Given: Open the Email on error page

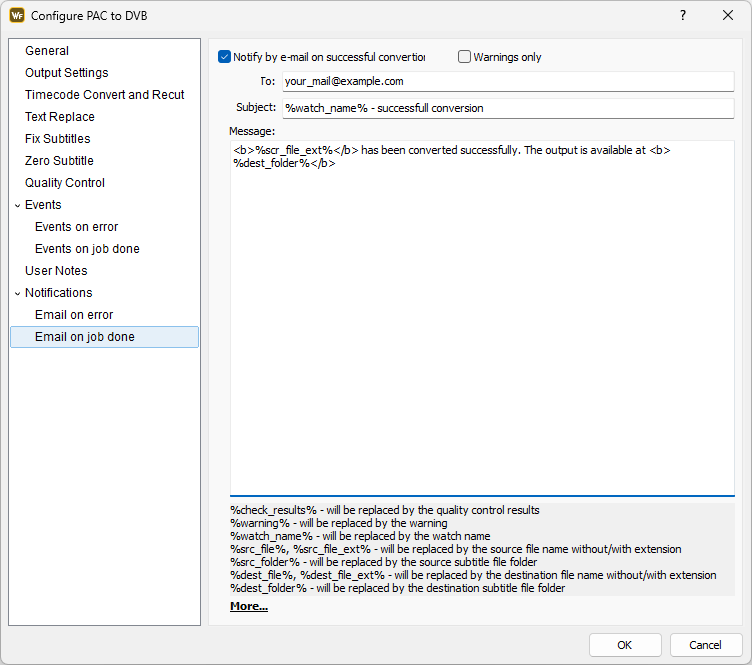Looking at the screenshot, I should point(74,315).
